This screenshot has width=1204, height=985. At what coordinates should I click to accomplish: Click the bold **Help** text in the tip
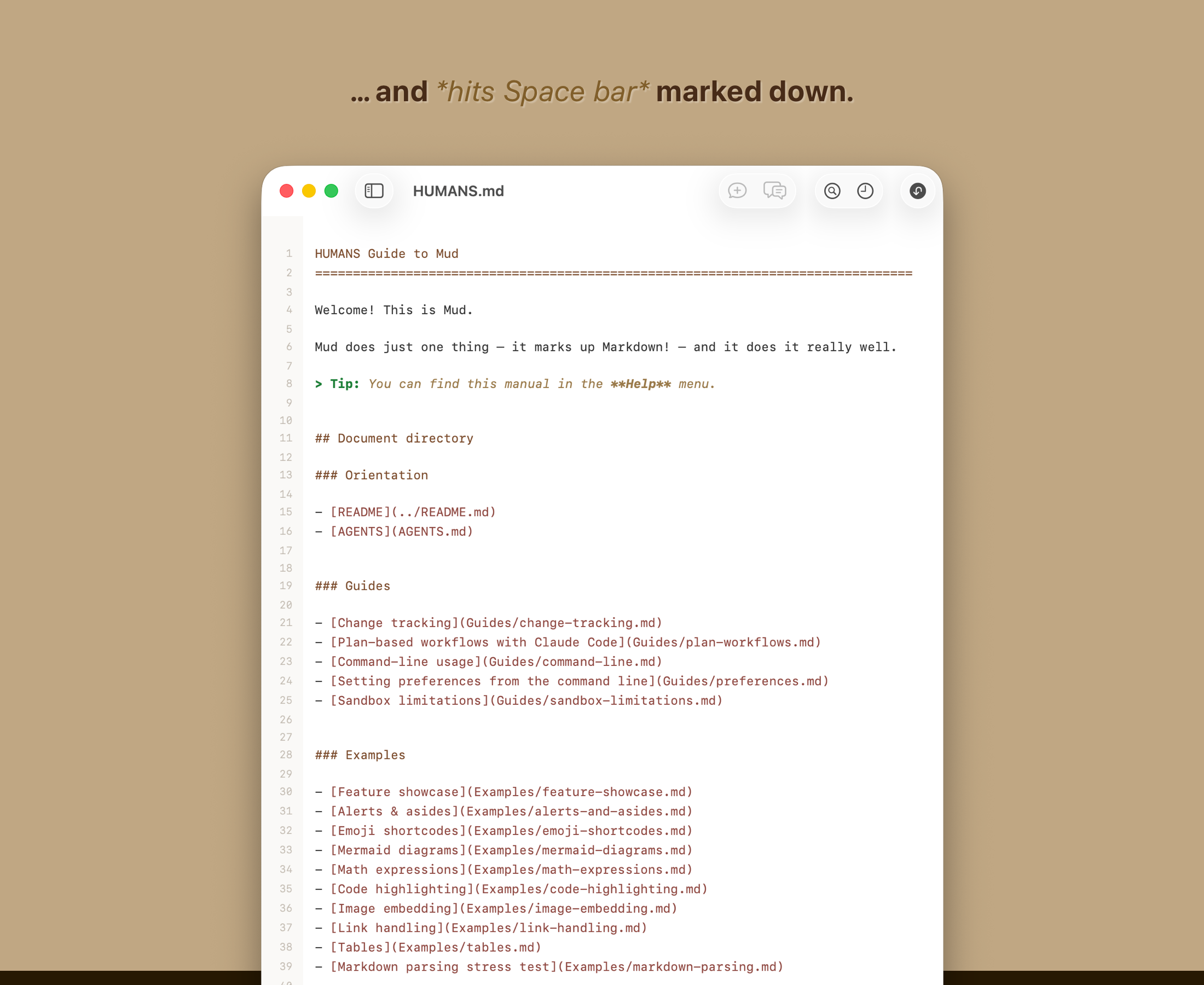640,384
